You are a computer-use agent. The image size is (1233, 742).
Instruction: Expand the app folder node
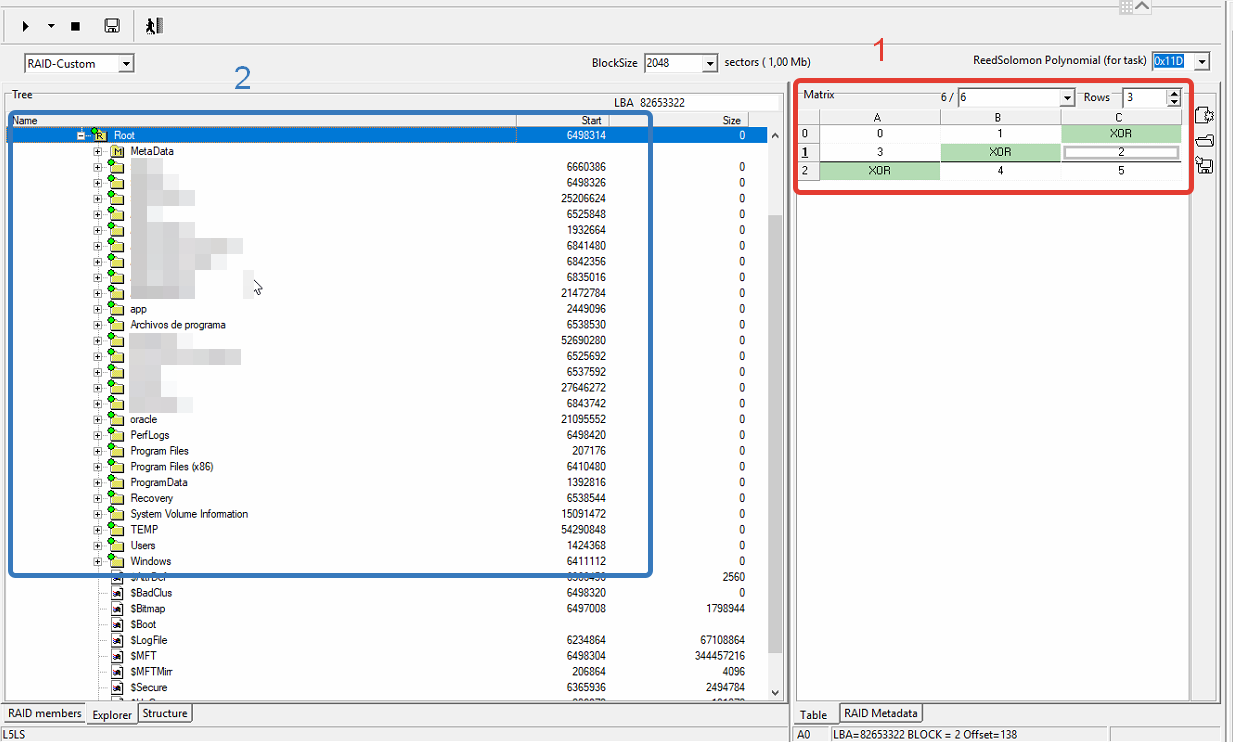(x=98, y=309)
